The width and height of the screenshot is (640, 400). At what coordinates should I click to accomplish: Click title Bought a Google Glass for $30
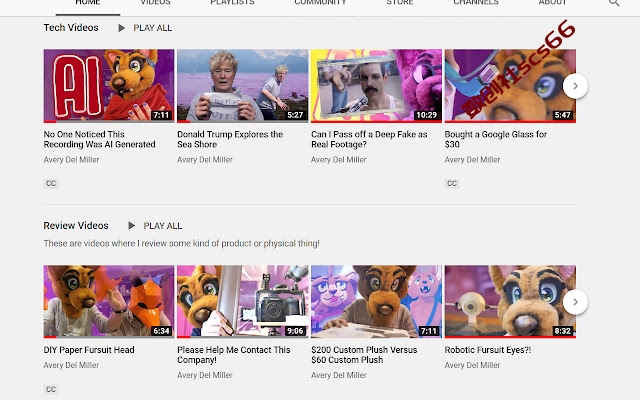(x=496, y=139)
